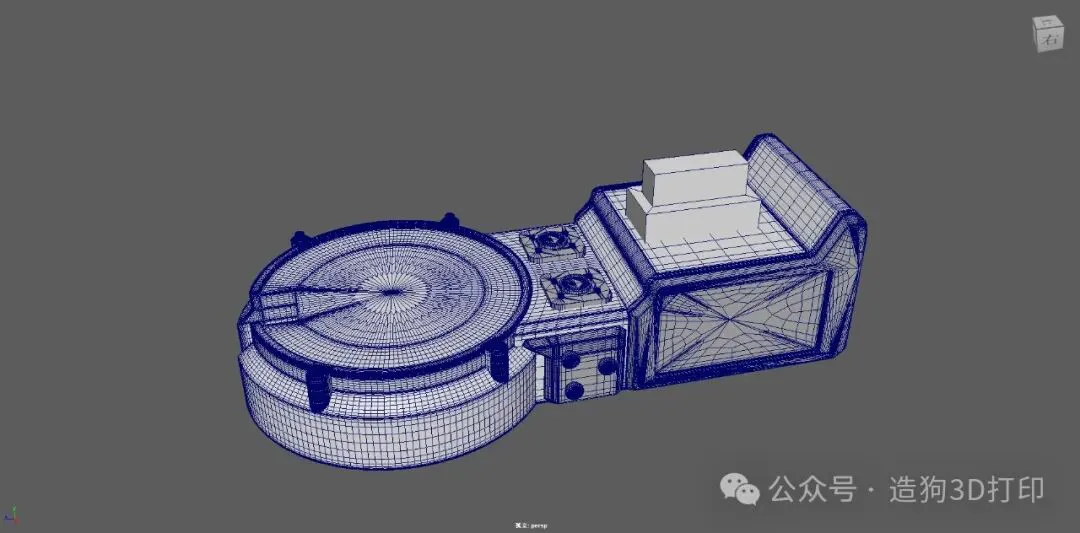Select the rear square fan component
Screen dimensions: 1080x533
[x=551, y=242]
